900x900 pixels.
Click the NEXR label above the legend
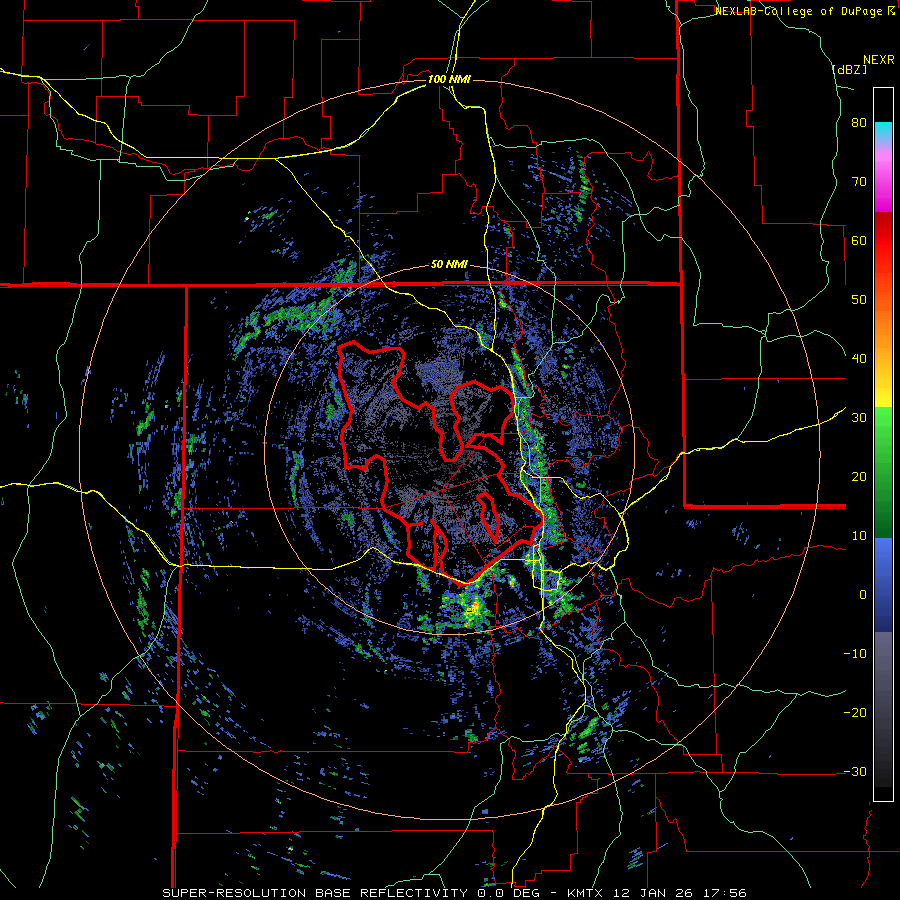(879, 60)
